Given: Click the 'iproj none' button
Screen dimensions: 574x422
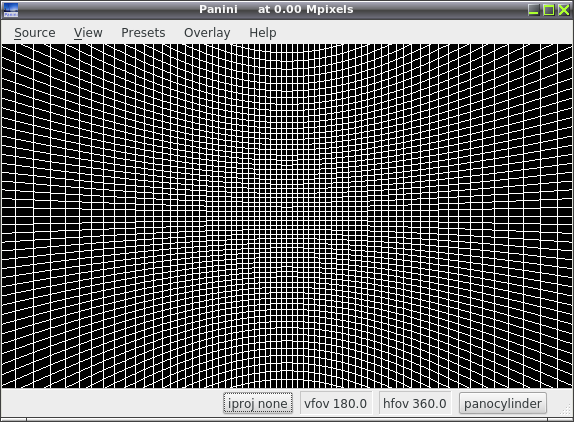Looking at the screenshot, I should point(258,403).
